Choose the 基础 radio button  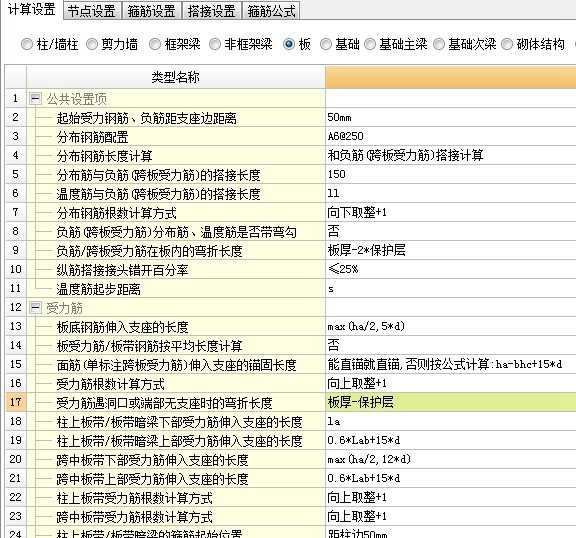pos(325,44)
